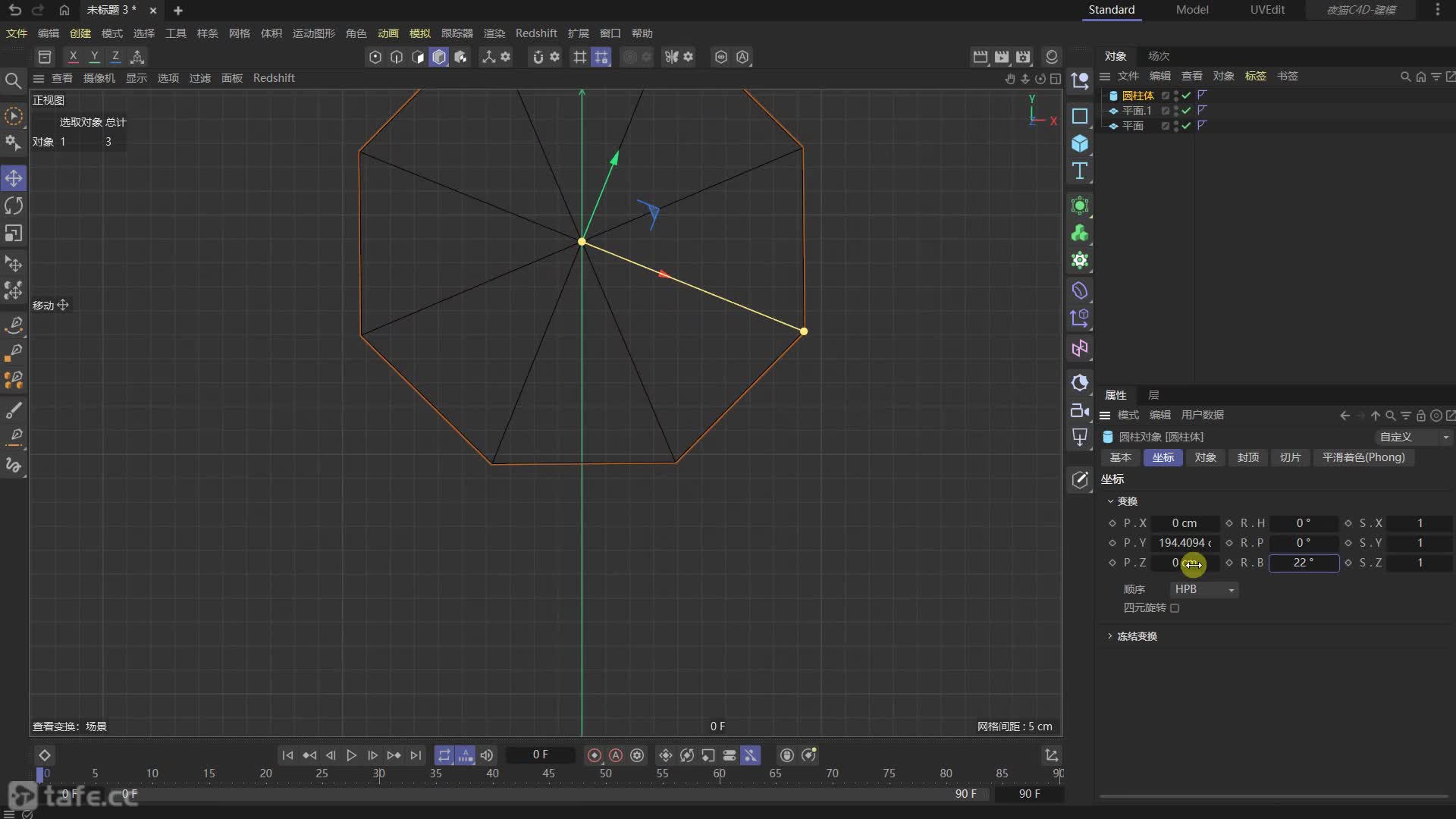The height and width of the screenshot is (819, 1456).
Task: Open the 切片 attribute tab
Action: [1290, 457]
